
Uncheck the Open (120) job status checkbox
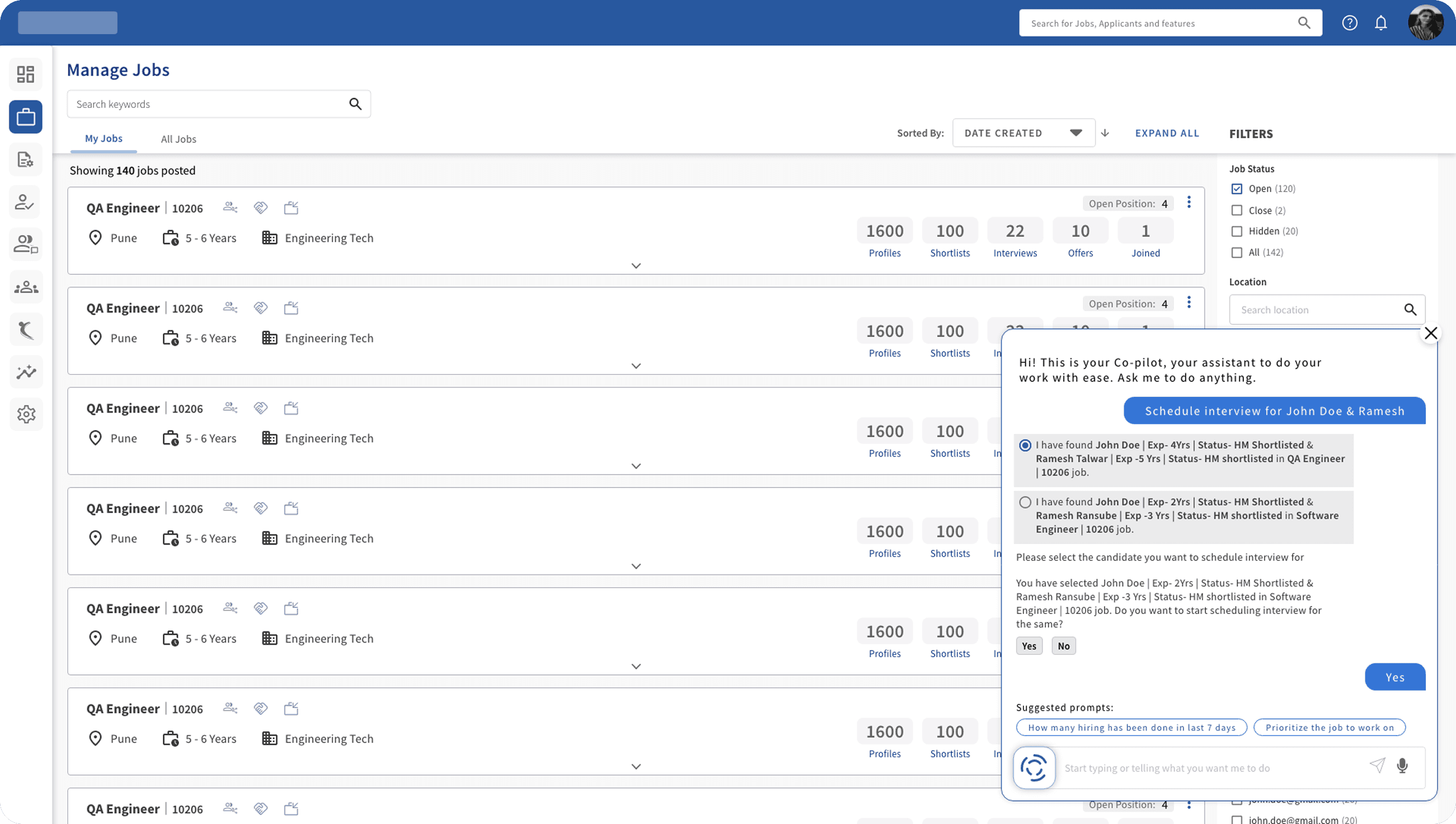[1237, 189]
